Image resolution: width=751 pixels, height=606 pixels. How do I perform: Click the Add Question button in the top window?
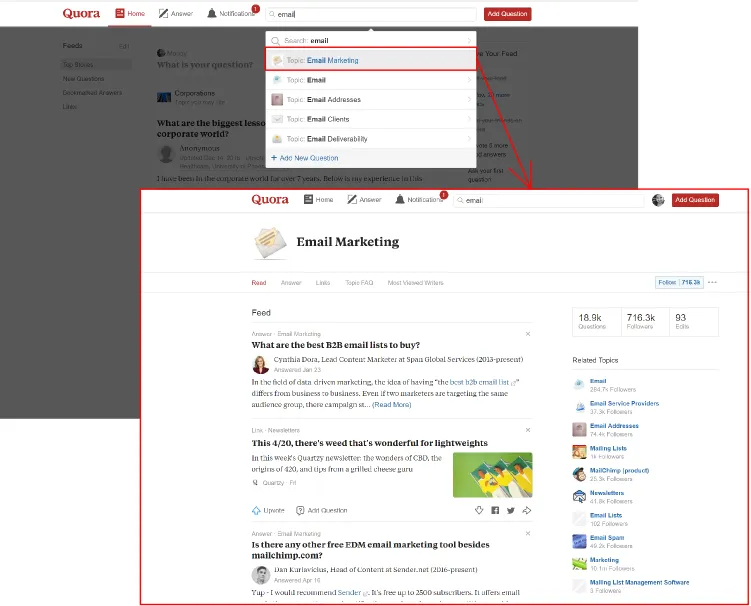click(x=507, y=14)
